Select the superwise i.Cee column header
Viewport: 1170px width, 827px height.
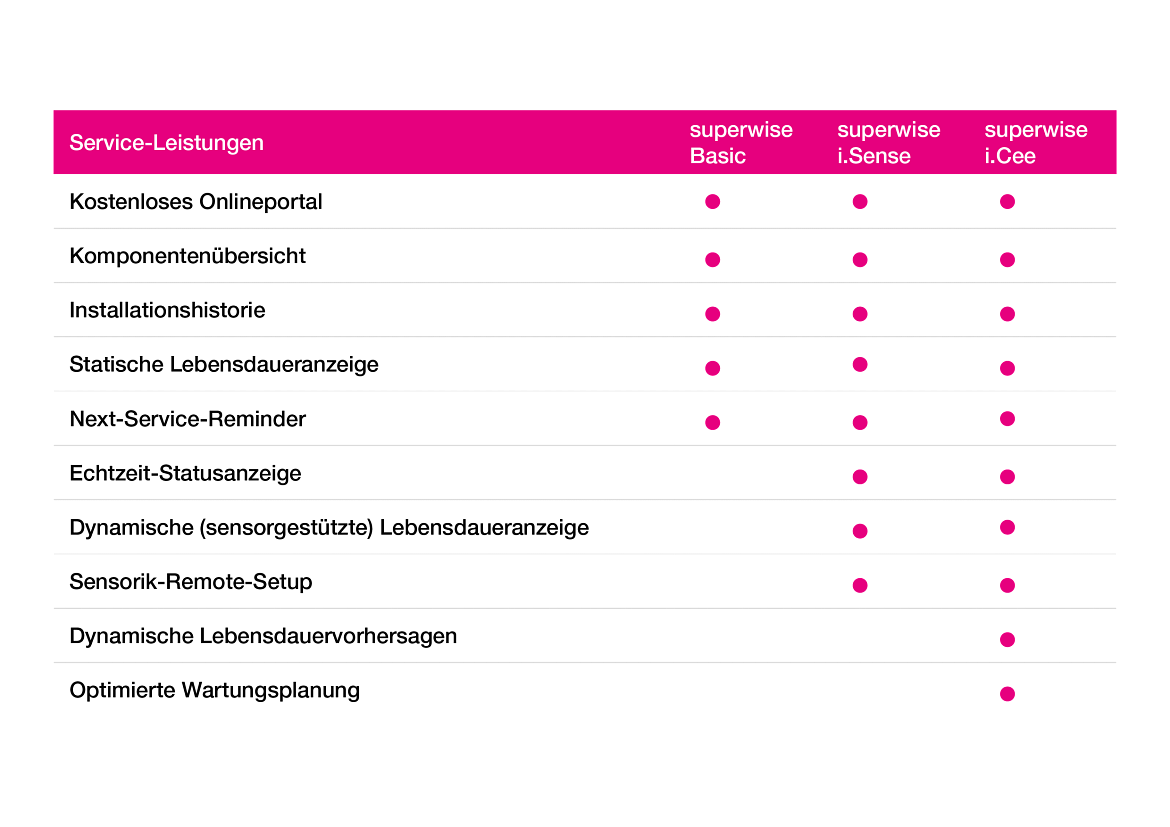[x=1035, y=143]
